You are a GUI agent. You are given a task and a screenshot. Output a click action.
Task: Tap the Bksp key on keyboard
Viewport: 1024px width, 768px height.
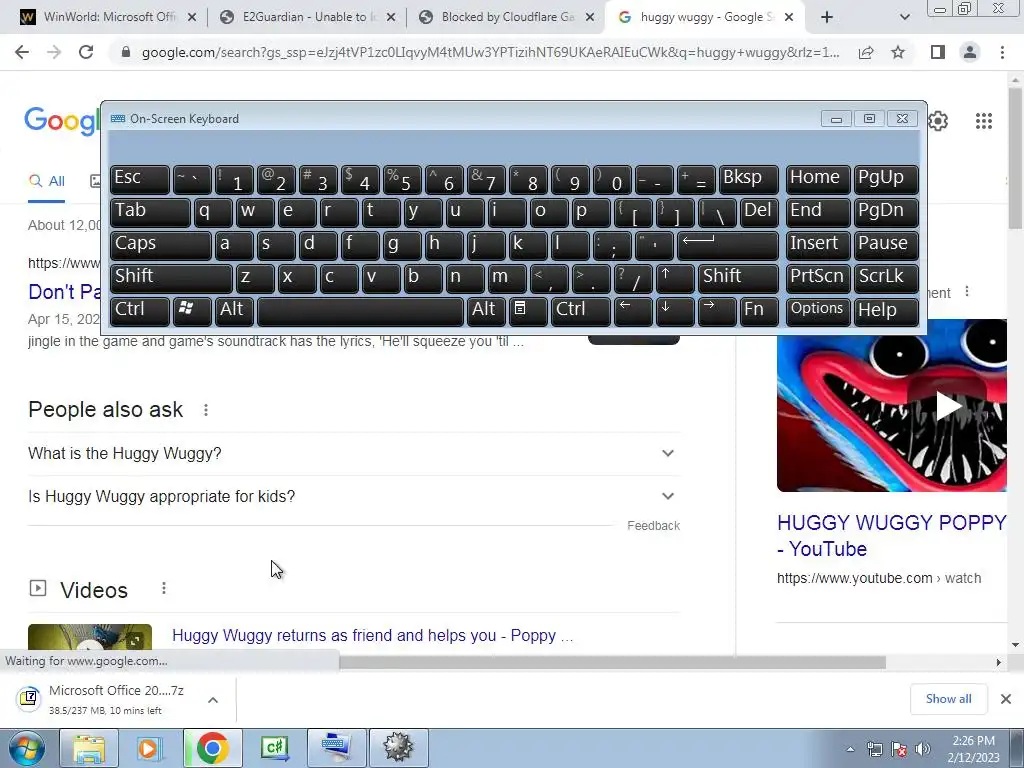(x=748, y=179)
